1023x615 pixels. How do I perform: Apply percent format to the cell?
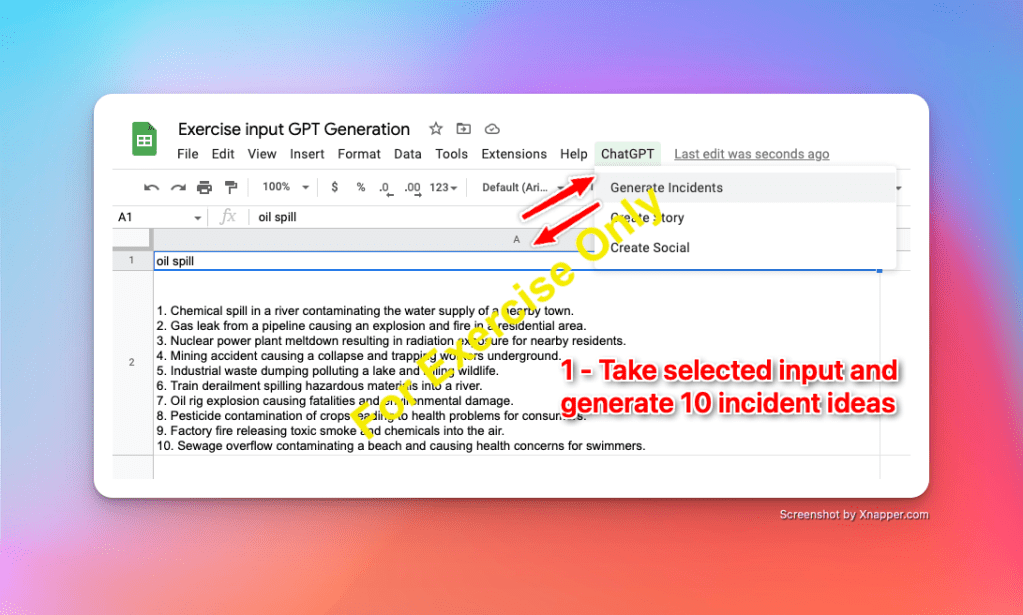pos(360,187)
